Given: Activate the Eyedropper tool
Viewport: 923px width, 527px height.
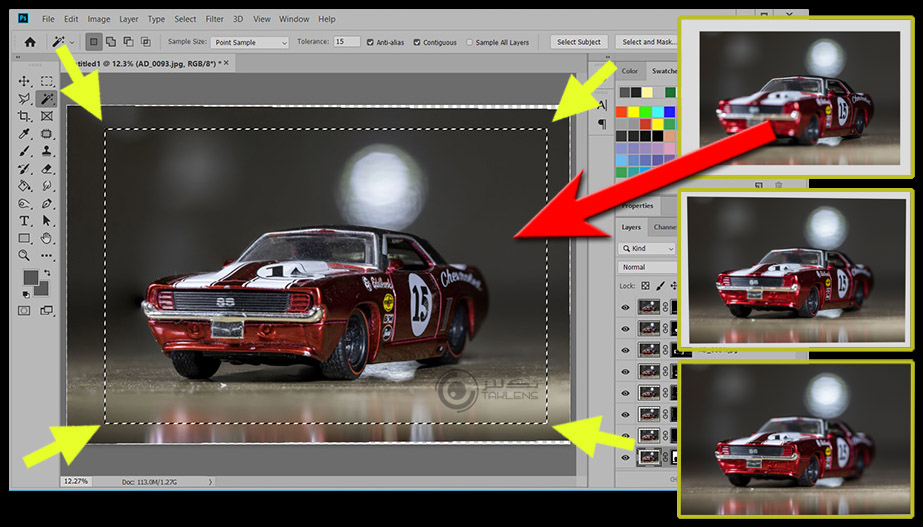Looking at the screenshot, I should click(x=24, y=134).
